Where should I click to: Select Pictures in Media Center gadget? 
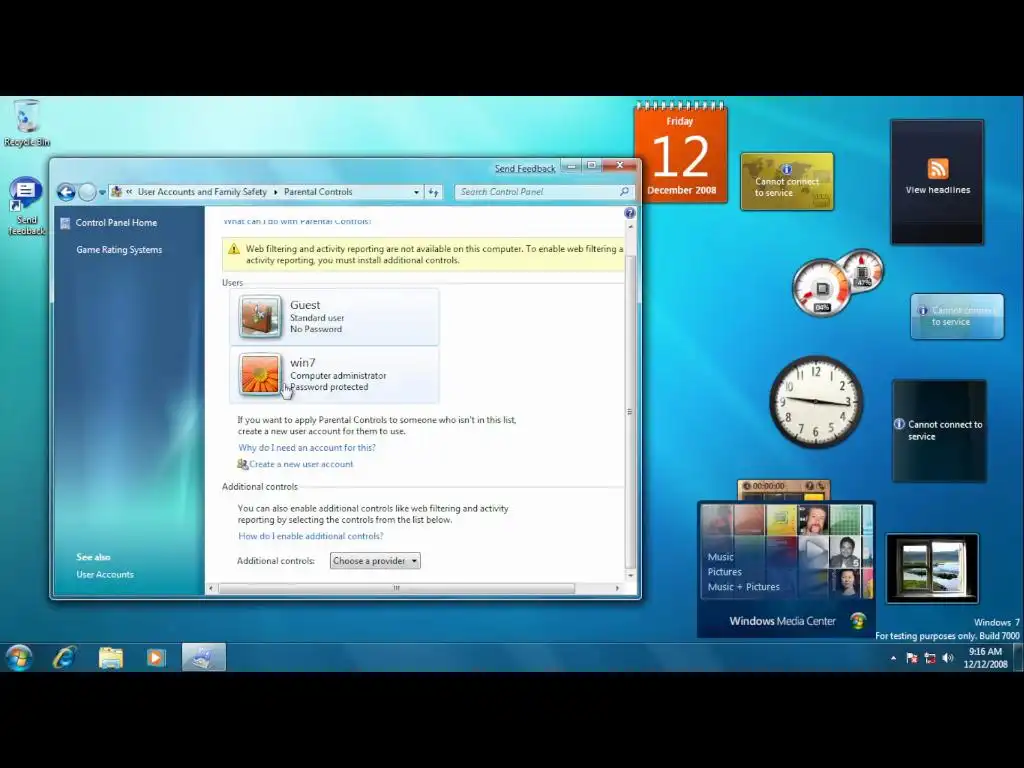pos(724,572)
